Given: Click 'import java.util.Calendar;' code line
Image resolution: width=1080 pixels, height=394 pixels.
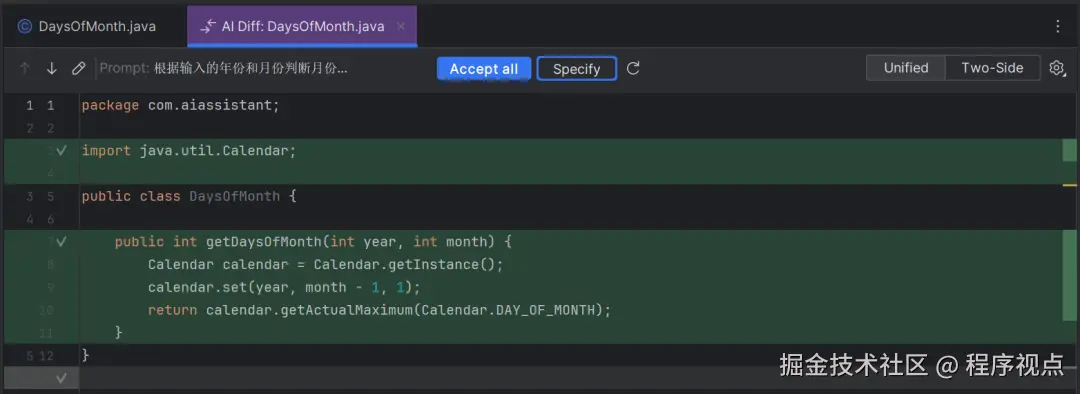Looking at the screenshot, I should 189,150.
